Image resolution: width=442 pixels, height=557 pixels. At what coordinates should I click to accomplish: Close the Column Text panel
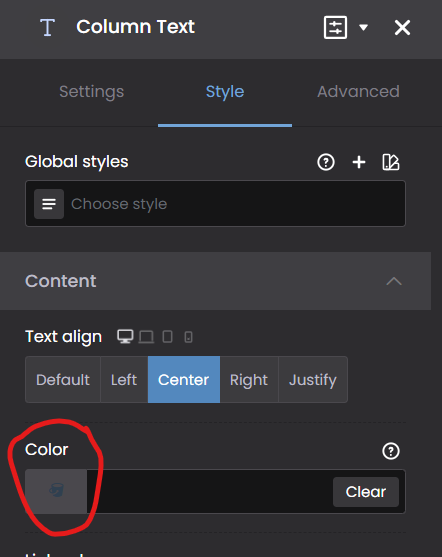(402, 27)
